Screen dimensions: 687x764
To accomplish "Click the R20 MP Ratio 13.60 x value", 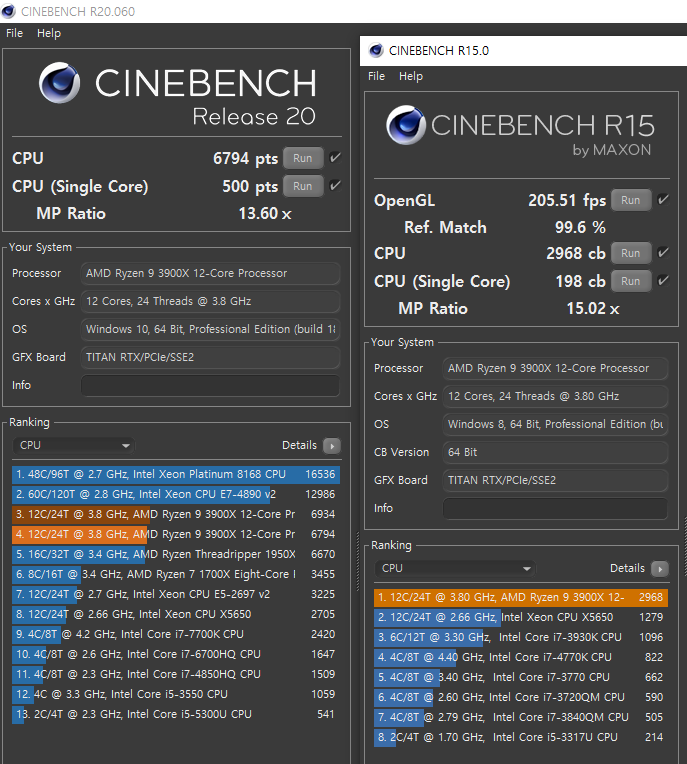I will point(265,213).
